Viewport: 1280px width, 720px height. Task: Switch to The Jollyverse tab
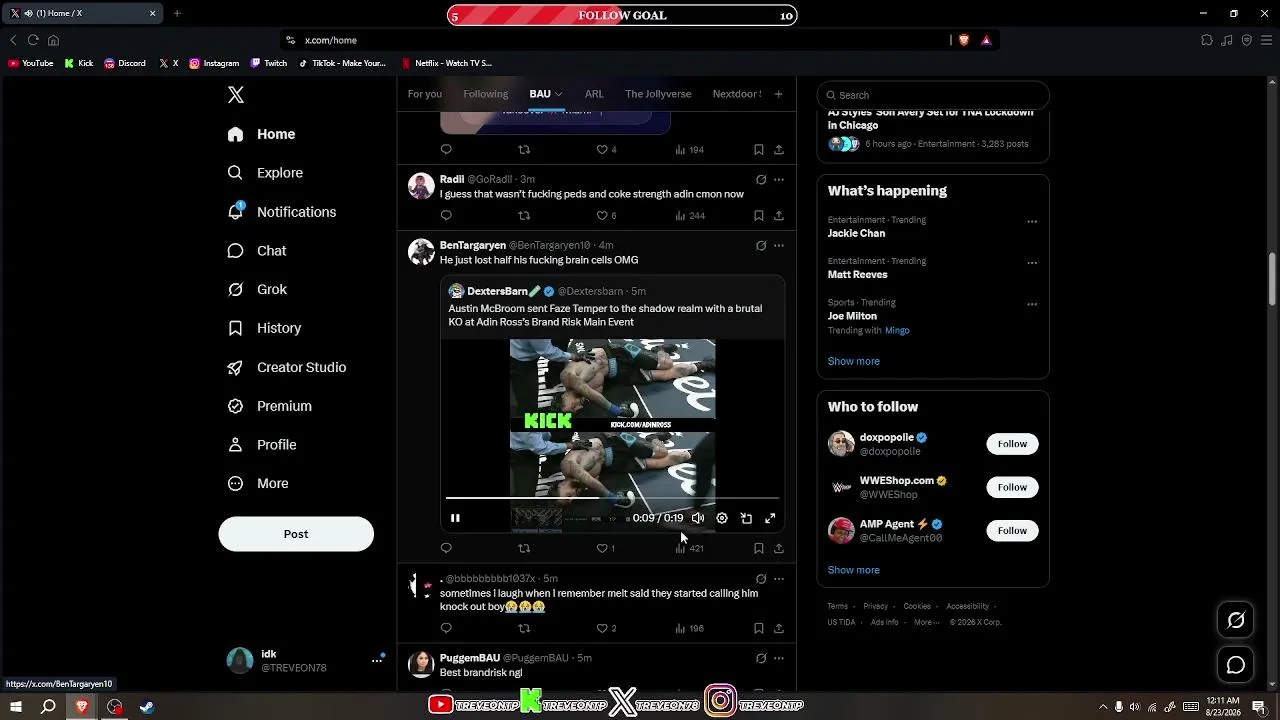coord(658,94)
